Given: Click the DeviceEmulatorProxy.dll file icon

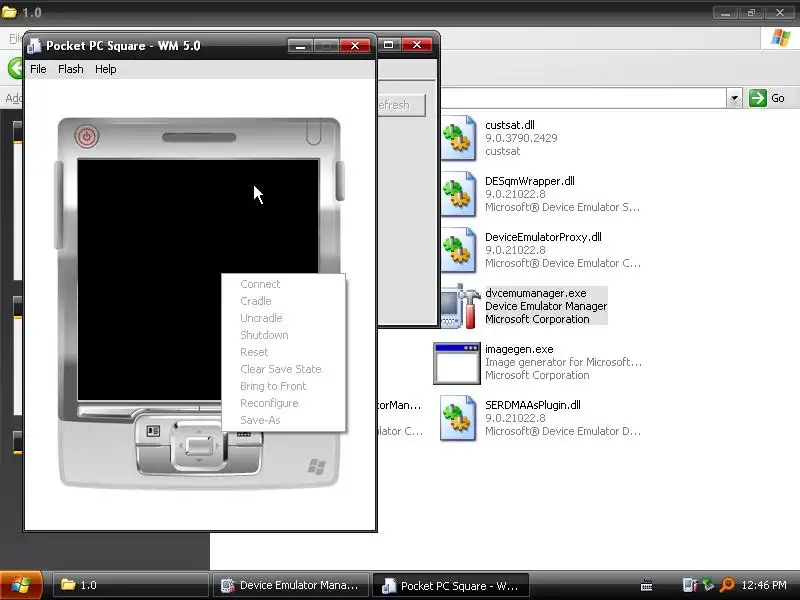Looking at the screenshot, I should click(x=459, y=250).
